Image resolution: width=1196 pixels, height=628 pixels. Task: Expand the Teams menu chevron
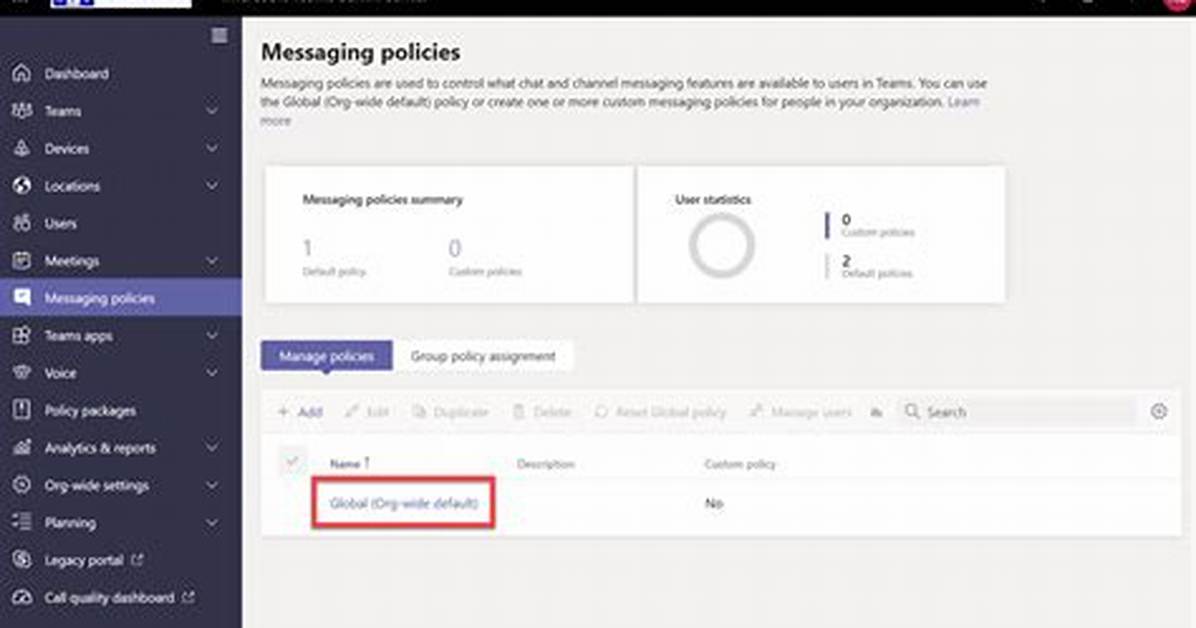coord(212,111)
